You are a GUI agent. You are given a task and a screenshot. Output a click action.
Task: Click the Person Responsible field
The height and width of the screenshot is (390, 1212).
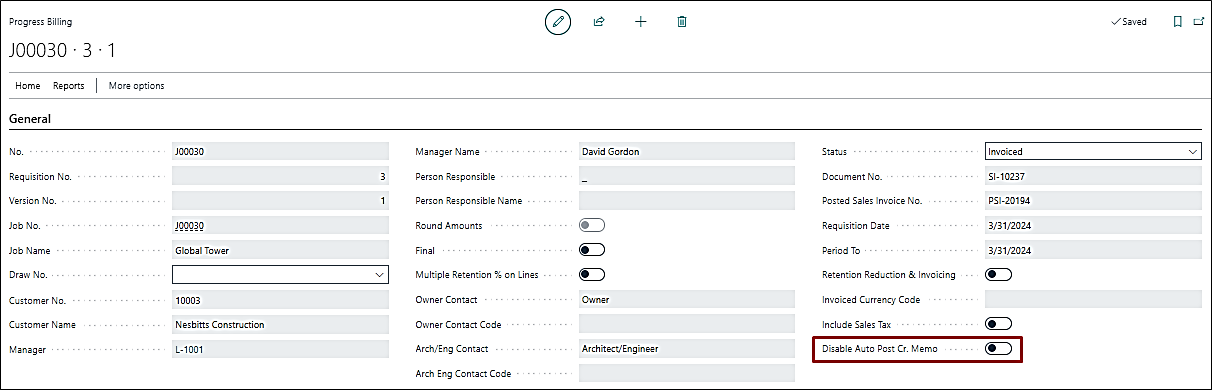tap(687, 176)
